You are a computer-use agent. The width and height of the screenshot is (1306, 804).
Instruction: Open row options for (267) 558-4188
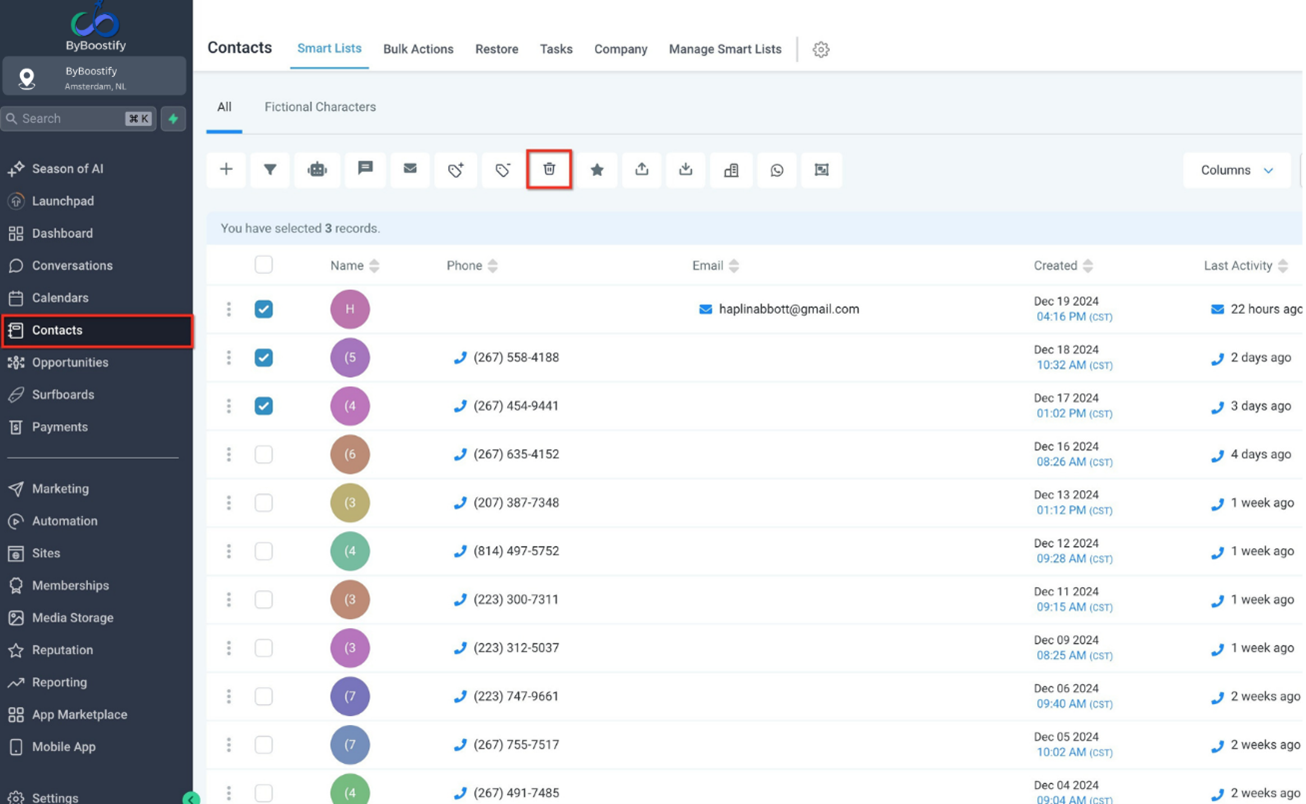coord(229,358)
